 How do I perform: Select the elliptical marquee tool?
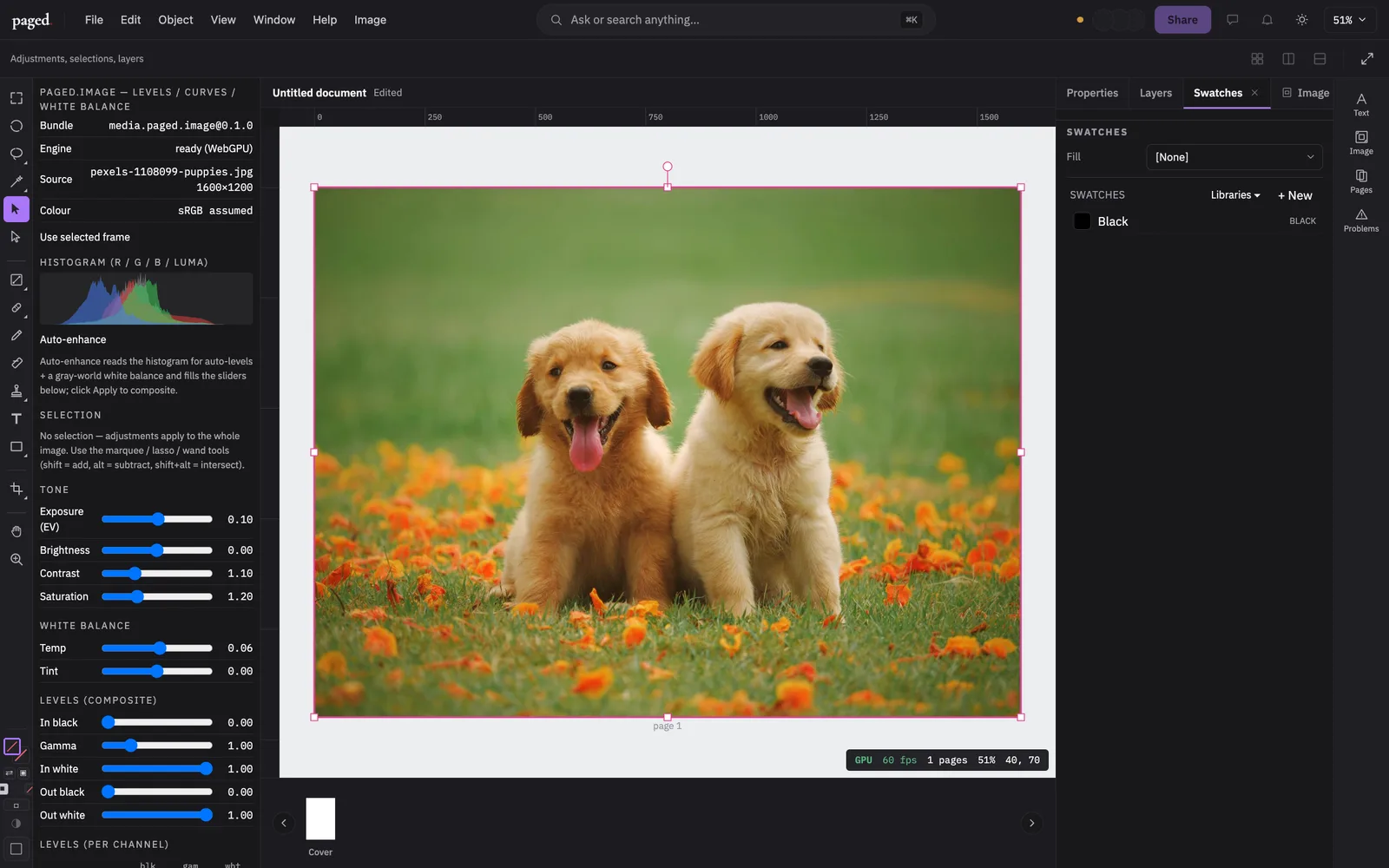(x=16, y=126)
